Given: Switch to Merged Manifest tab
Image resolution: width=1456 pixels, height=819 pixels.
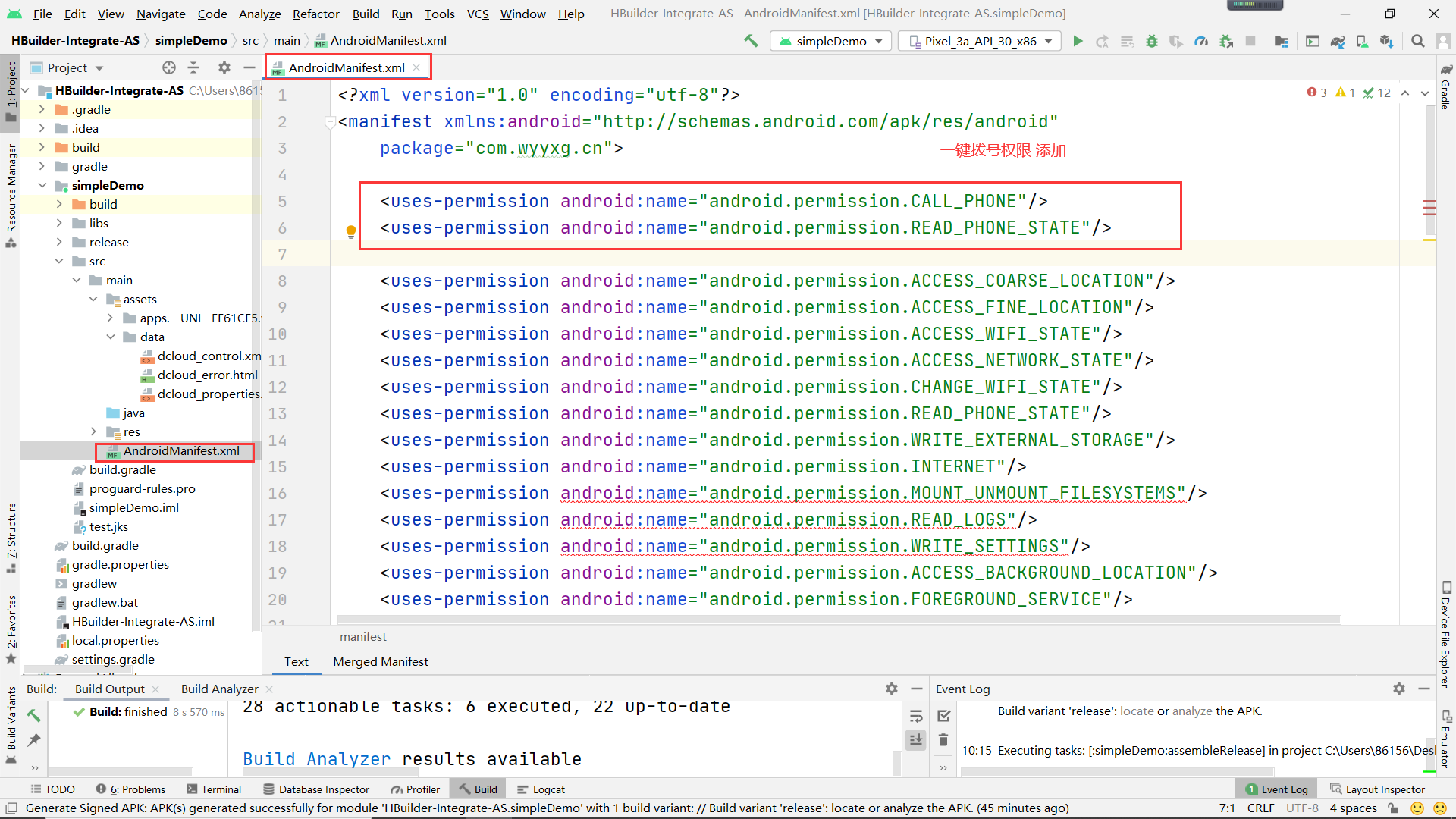Looking at the screenshot, I should pyautogui.click(x=380, y=661).
